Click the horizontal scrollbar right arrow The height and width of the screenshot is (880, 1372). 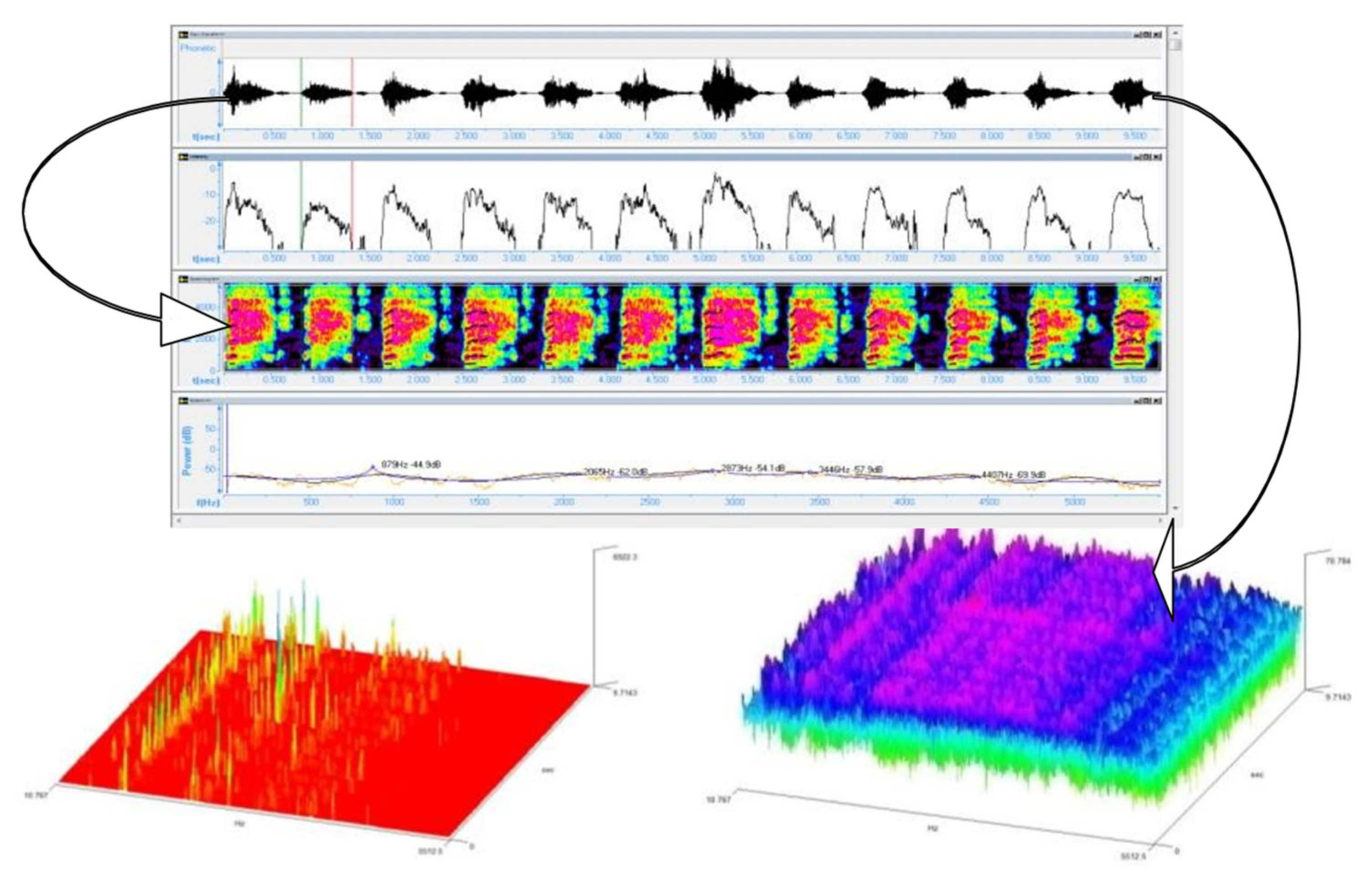(x=1160, y=521)
